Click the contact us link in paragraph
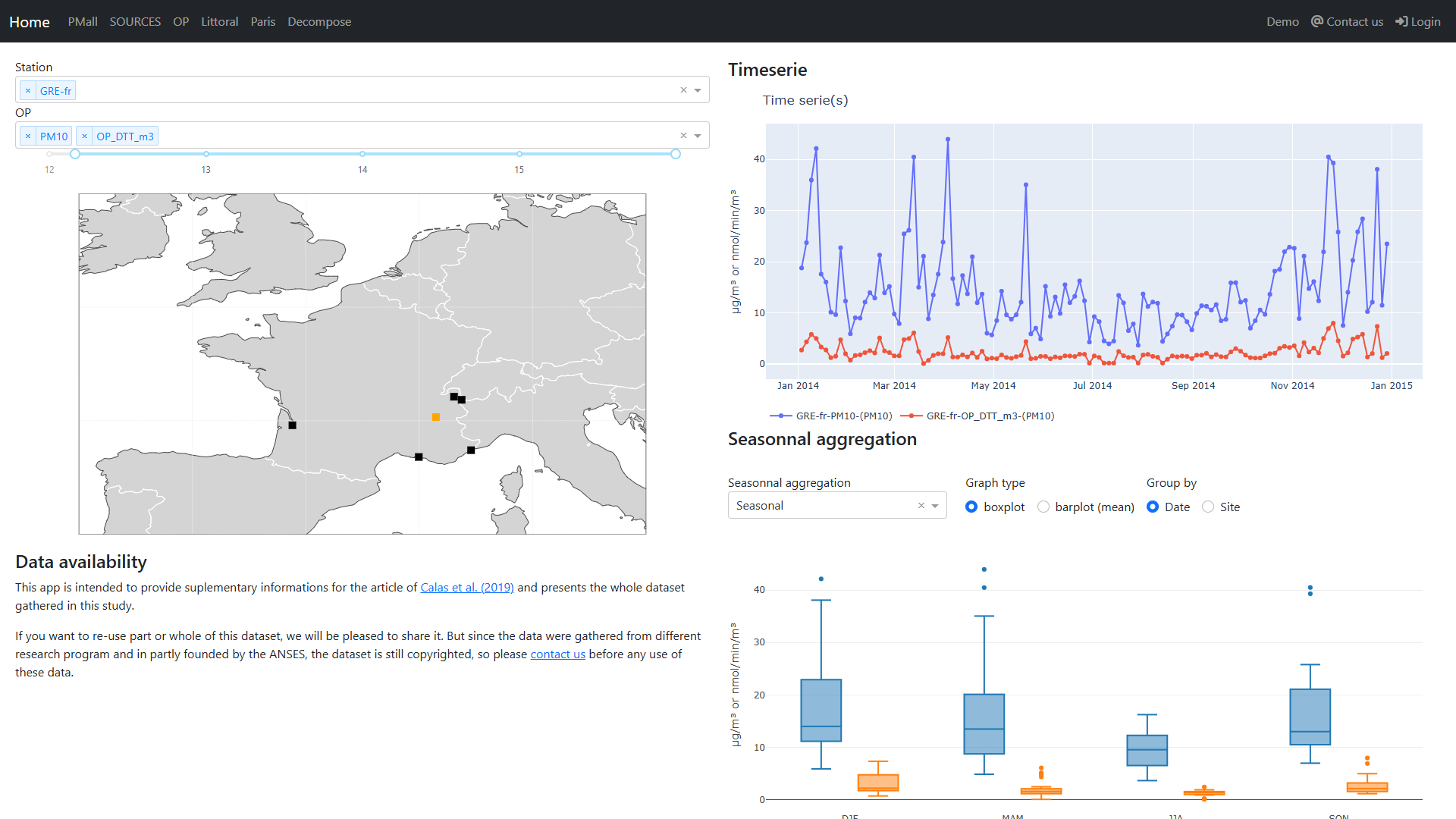The height and width of the screenshot is (819, 1456). coord(557,654)
